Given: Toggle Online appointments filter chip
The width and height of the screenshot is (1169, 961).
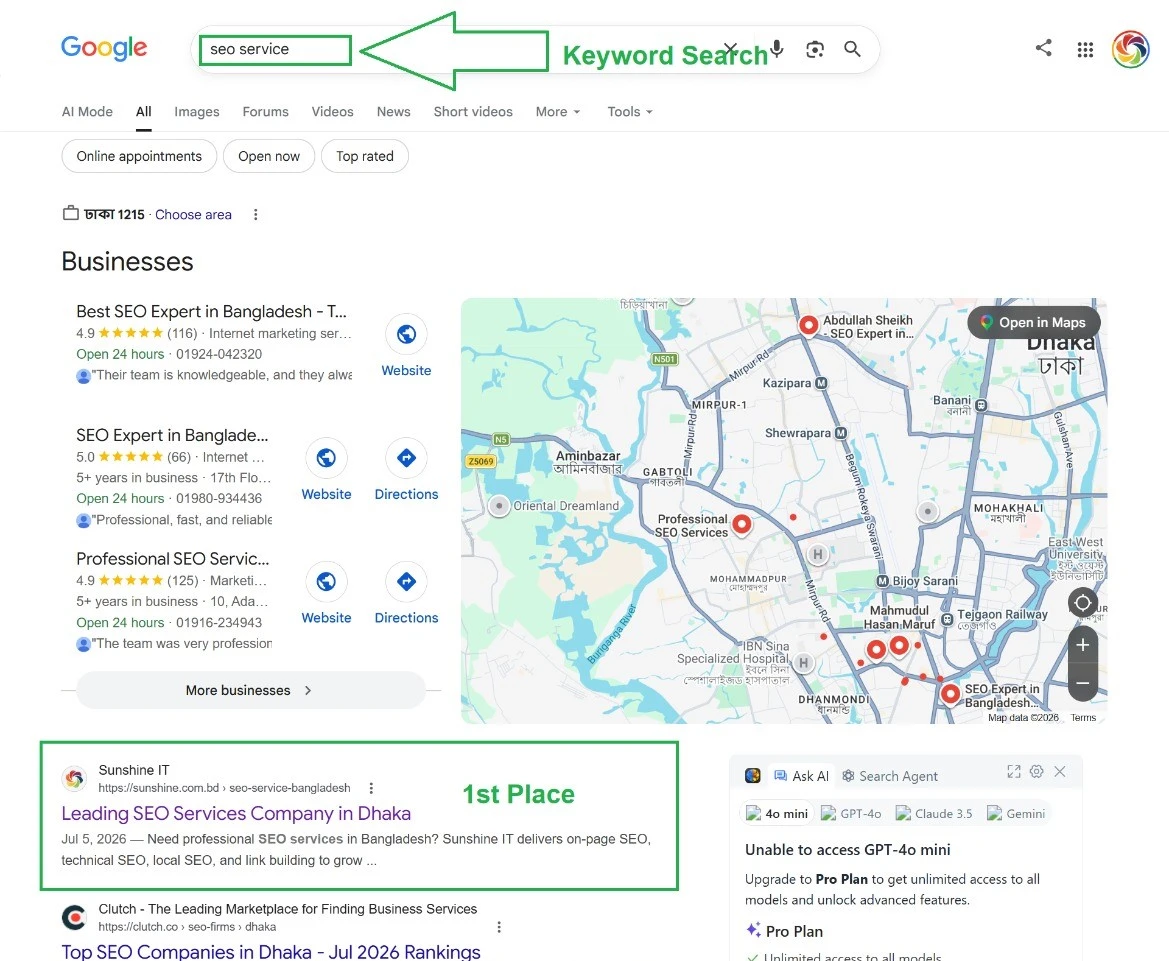Looking at the screenshot, I should pos(139,157).
